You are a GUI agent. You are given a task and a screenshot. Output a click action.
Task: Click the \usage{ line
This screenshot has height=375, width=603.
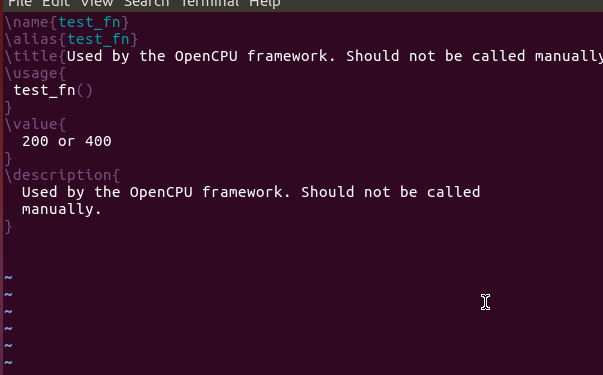click(35, 73)
